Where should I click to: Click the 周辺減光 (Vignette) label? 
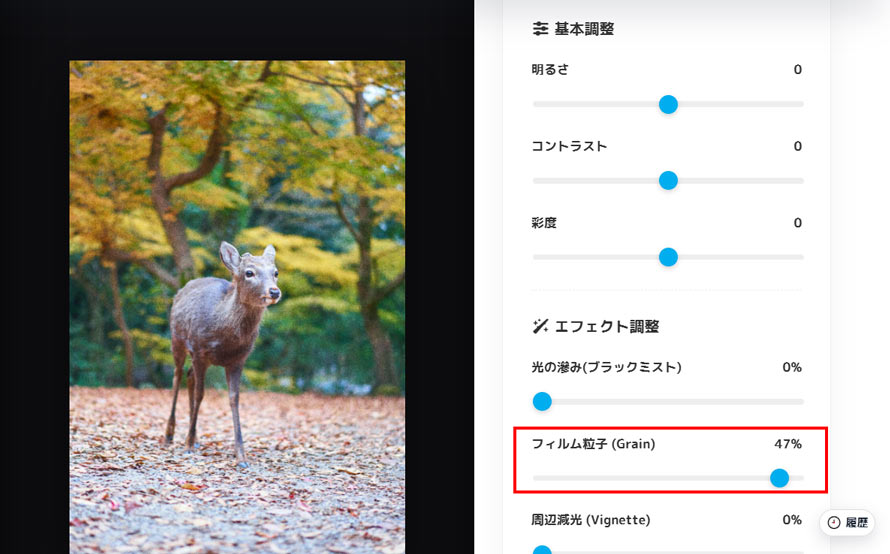coord(591,520)
